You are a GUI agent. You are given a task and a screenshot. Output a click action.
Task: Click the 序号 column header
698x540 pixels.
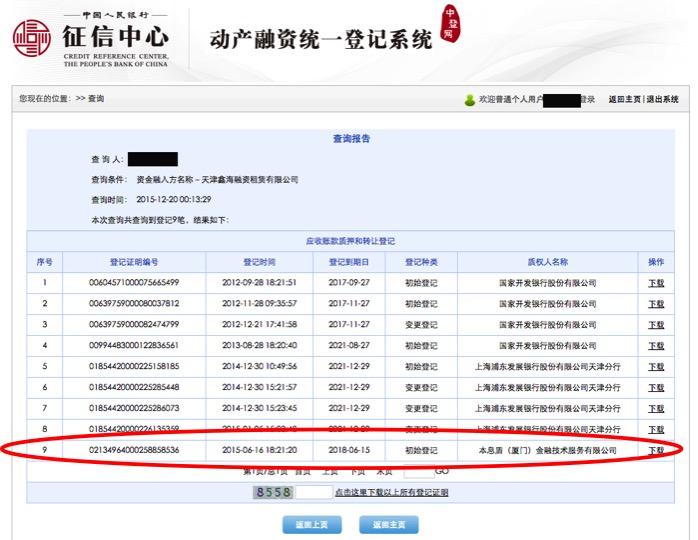click(45, 262)
